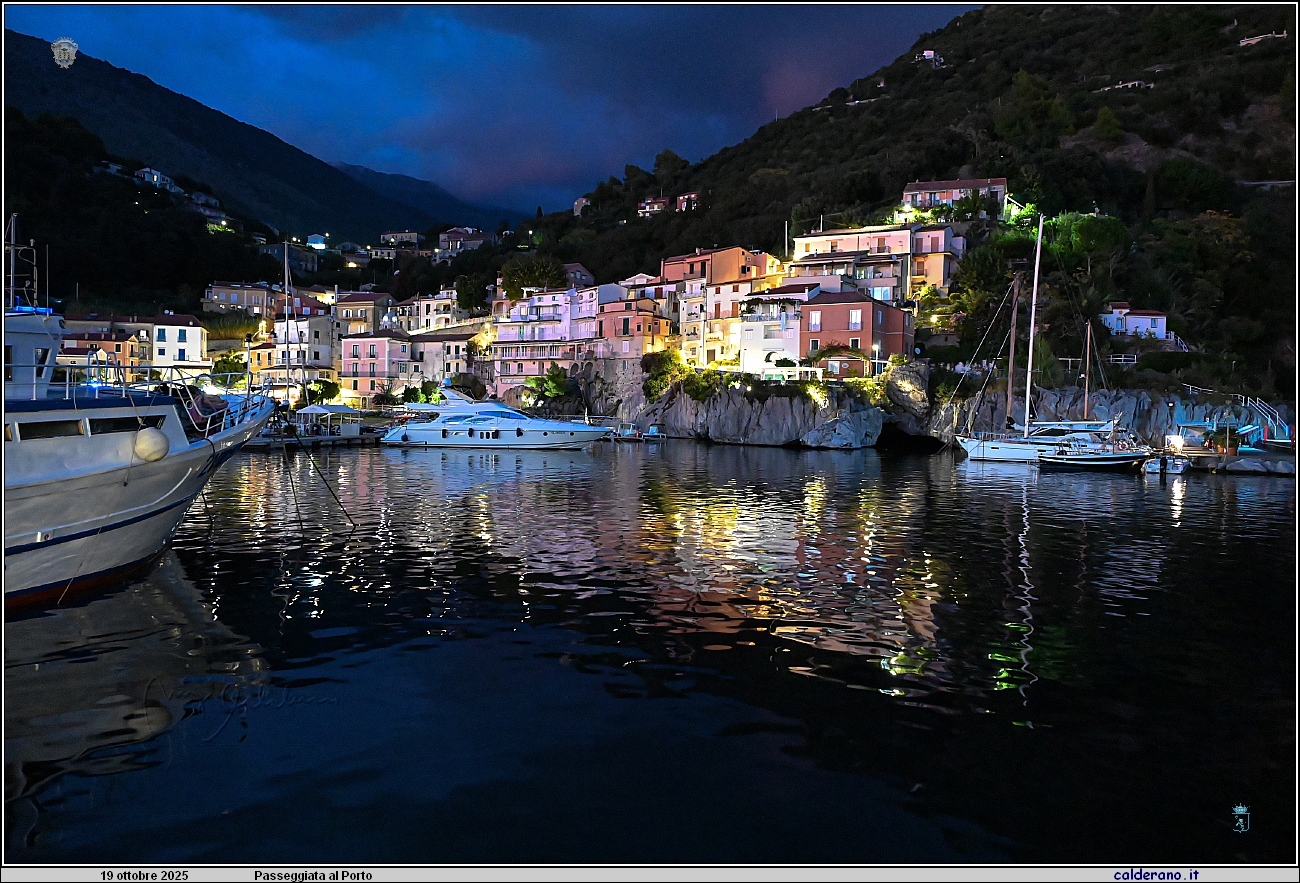Click the white motor yacht in the harbor
This screenshot has height=883, width=1300.
coord(492,425)
